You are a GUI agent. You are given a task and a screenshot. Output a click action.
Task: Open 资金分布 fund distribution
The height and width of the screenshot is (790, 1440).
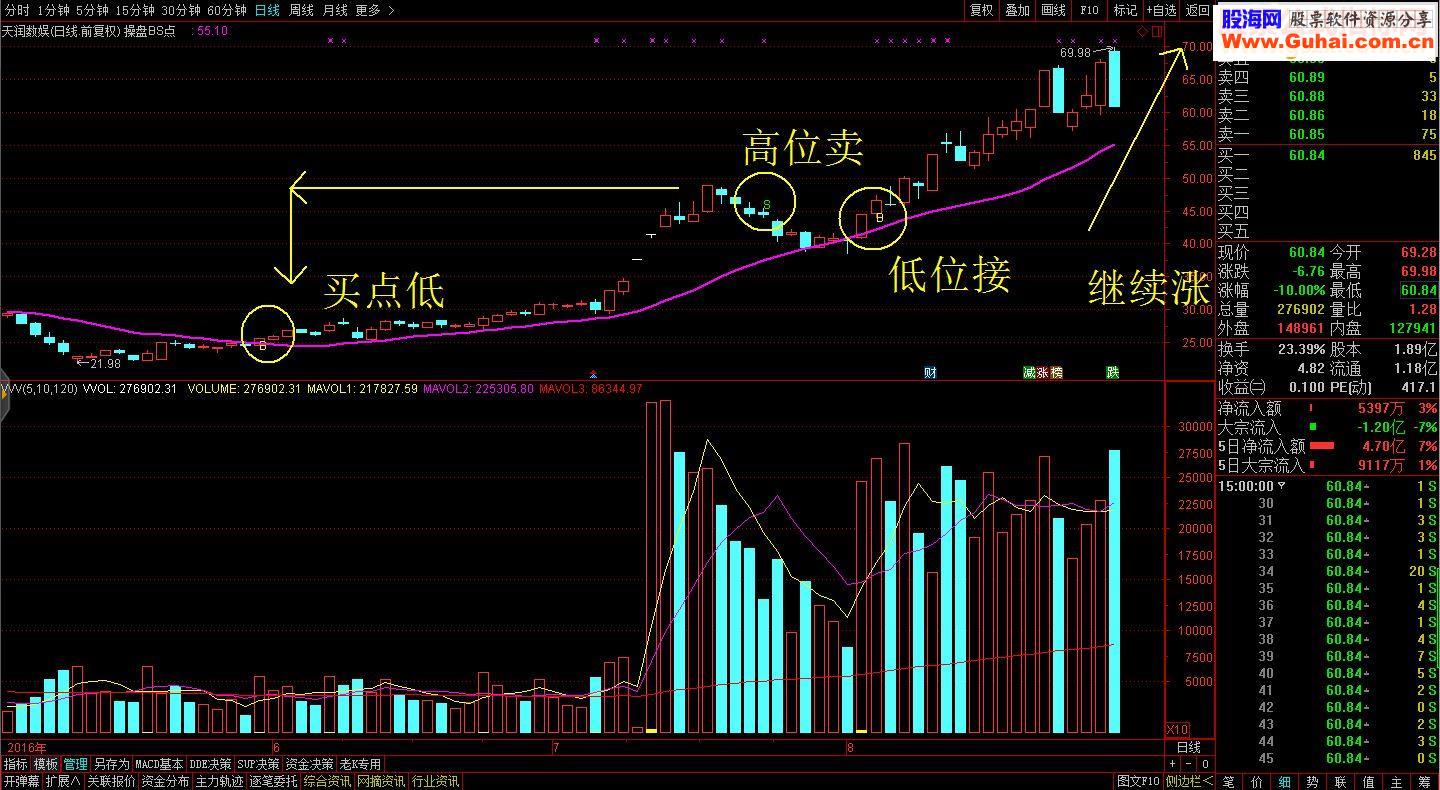pos(165,781)
